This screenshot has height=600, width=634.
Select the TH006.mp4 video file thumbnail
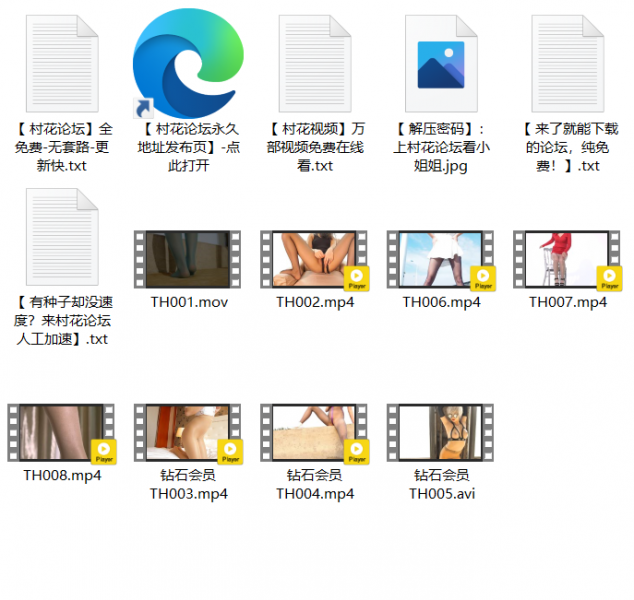coord(440,260)
